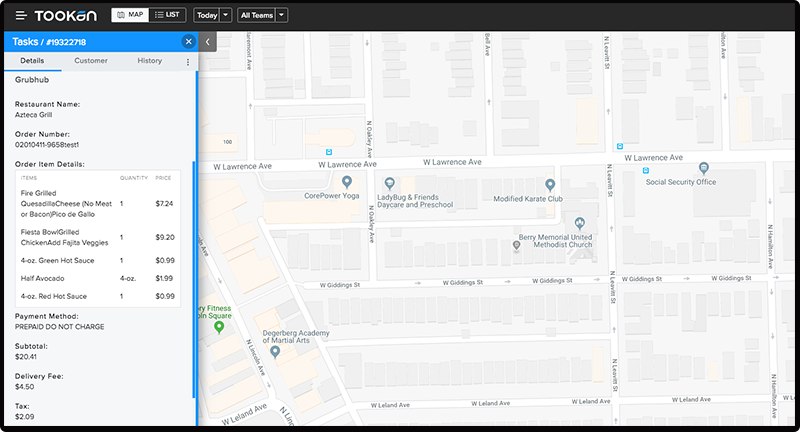Click the green fitness location pin
800x432 pixels.
[x=219, y=327]
